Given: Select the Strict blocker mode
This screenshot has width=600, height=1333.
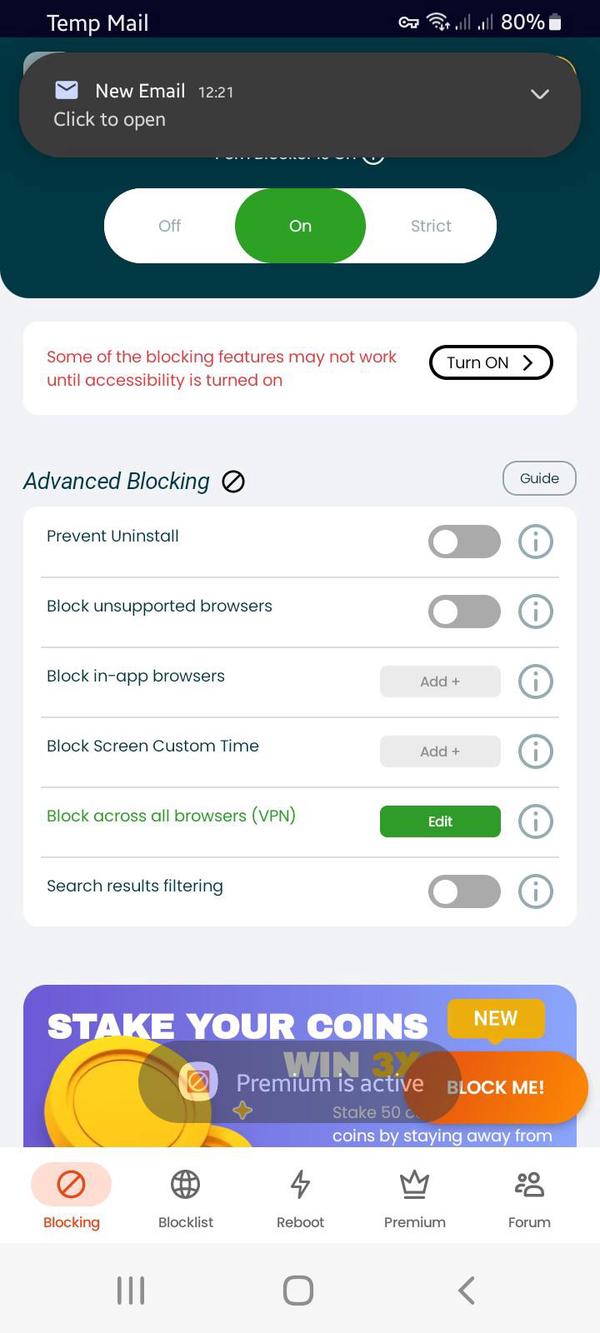Looking at the screenshot, I should [431, 226].
